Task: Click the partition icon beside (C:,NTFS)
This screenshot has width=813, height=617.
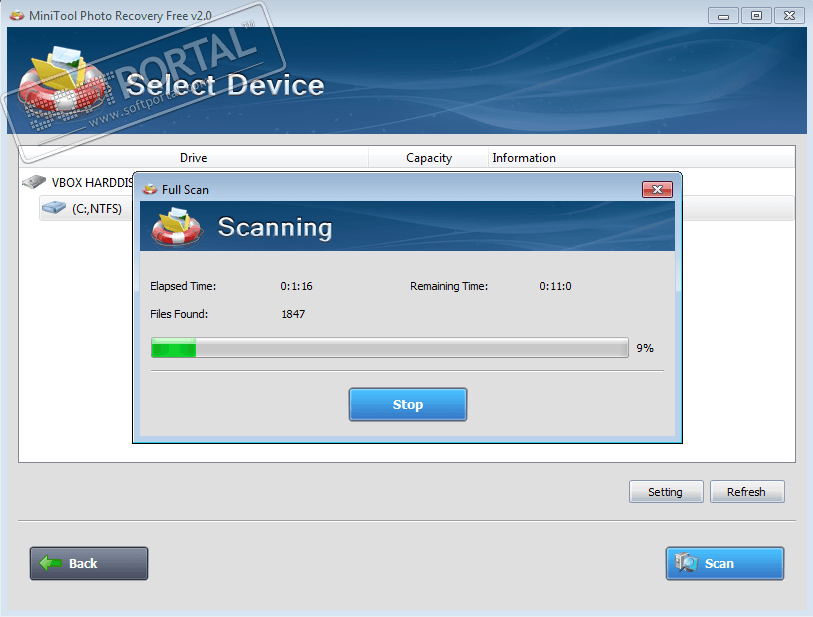Action: [x=53, y=208]
